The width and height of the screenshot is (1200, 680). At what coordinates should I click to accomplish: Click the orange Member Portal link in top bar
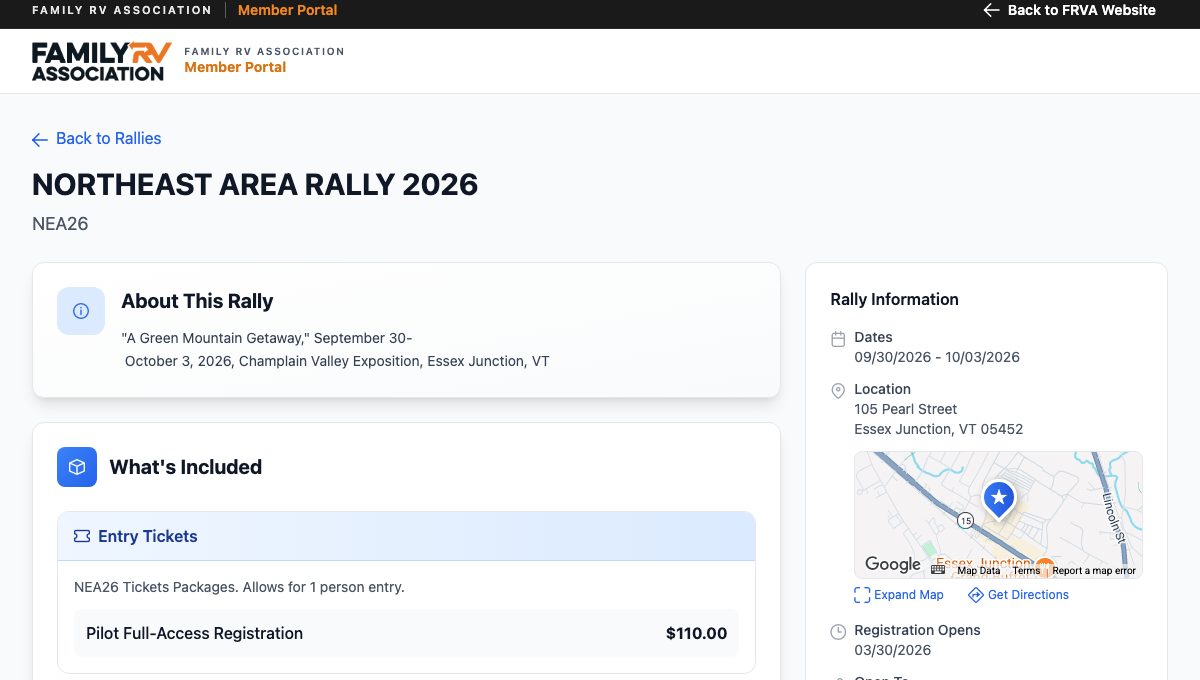pyautogui.click(x=288, y=10)
